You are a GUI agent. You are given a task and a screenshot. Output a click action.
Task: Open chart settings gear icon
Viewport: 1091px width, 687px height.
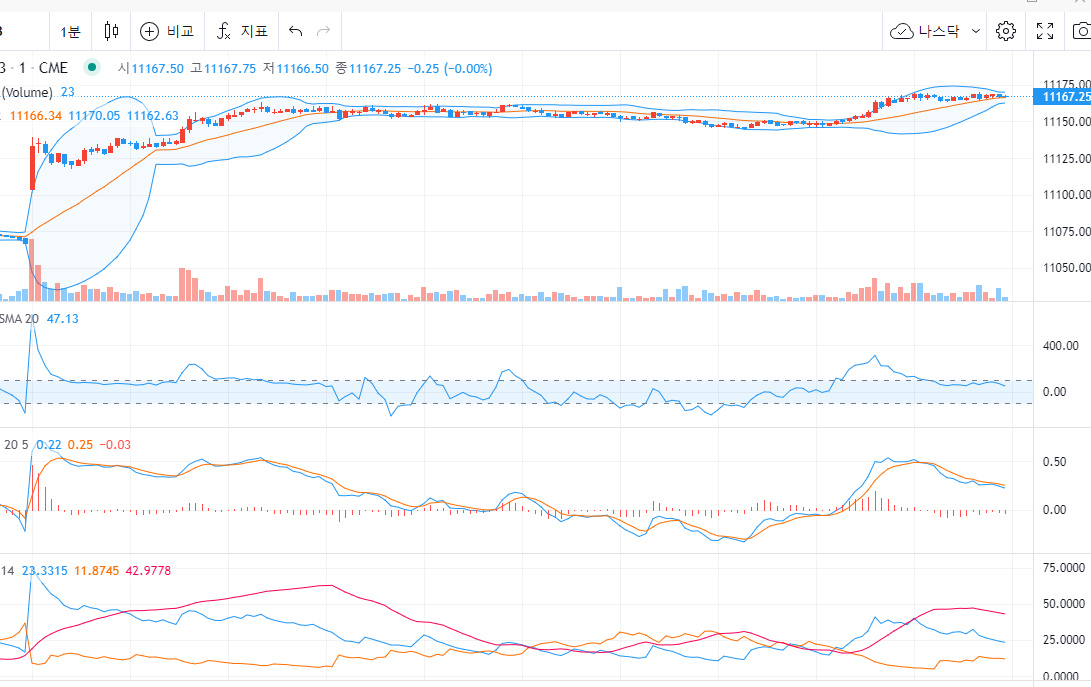pyautogui.click(x=1006, y=31)
